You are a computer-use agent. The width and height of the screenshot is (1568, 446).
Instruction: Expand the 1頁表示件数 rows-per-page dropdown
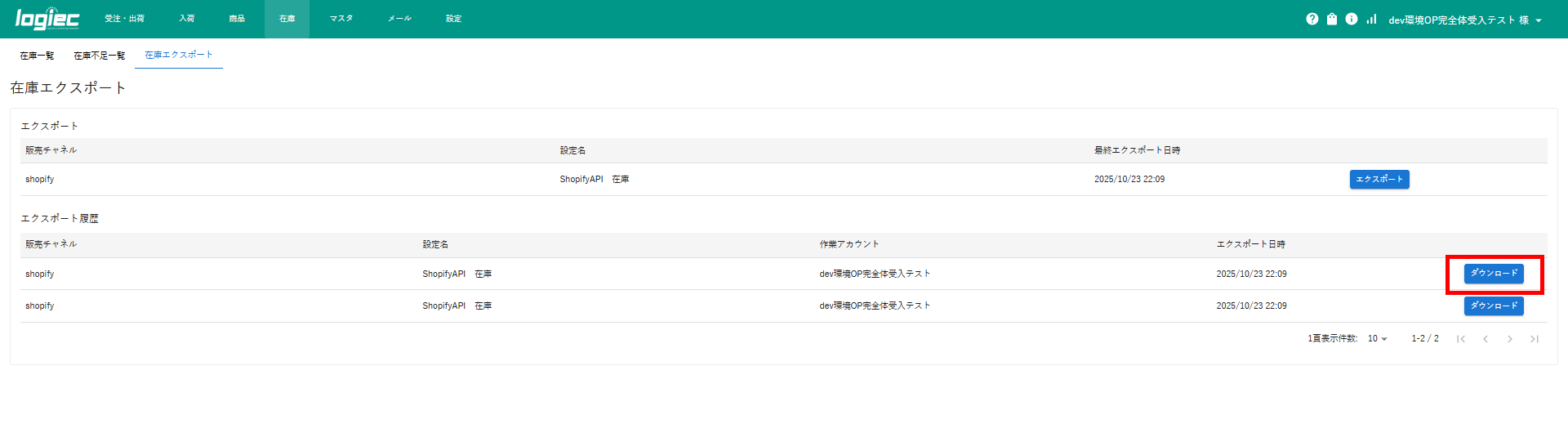1377,339
